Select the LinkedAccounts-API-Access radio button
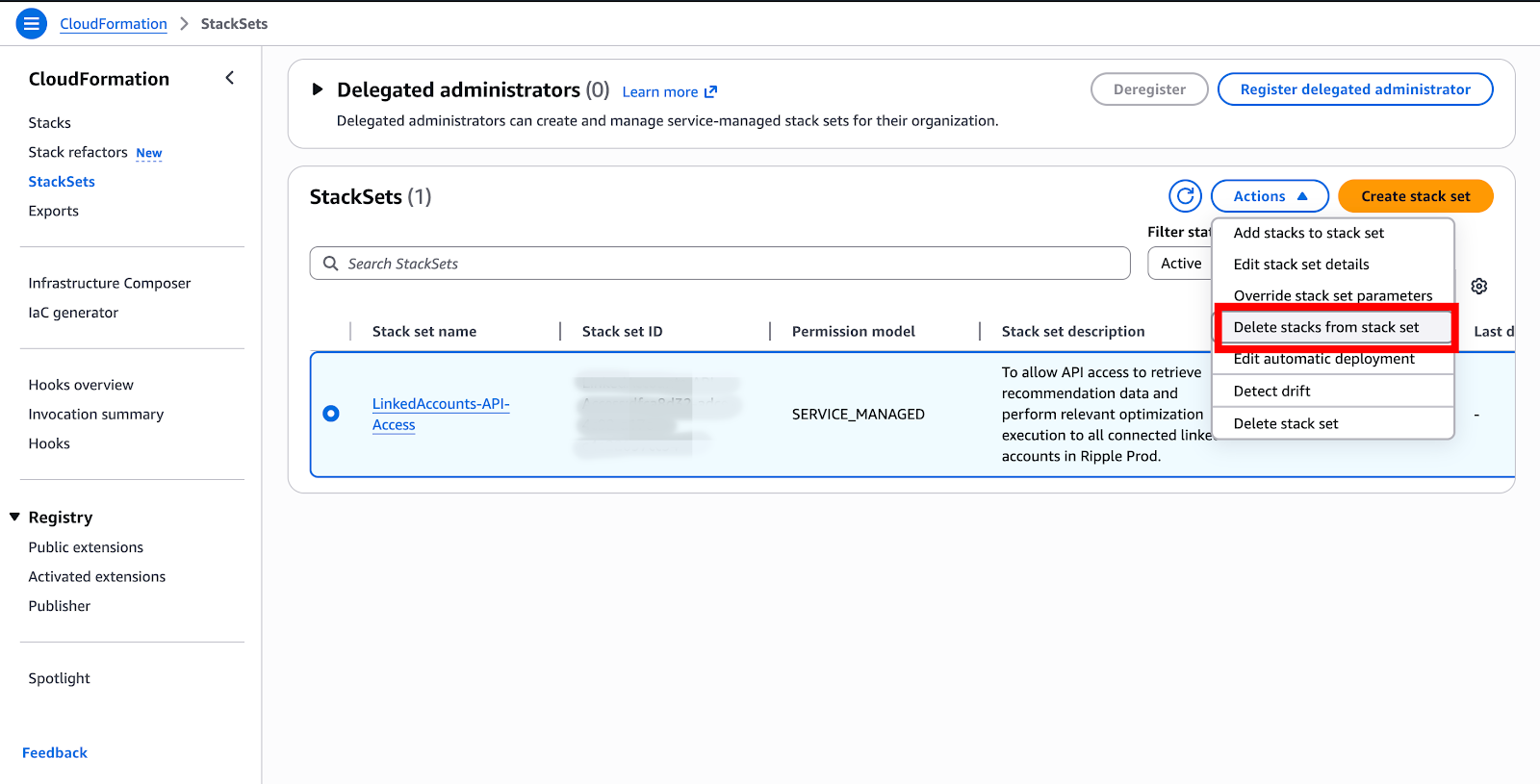The image size is (1540, 784). (331, 414)
